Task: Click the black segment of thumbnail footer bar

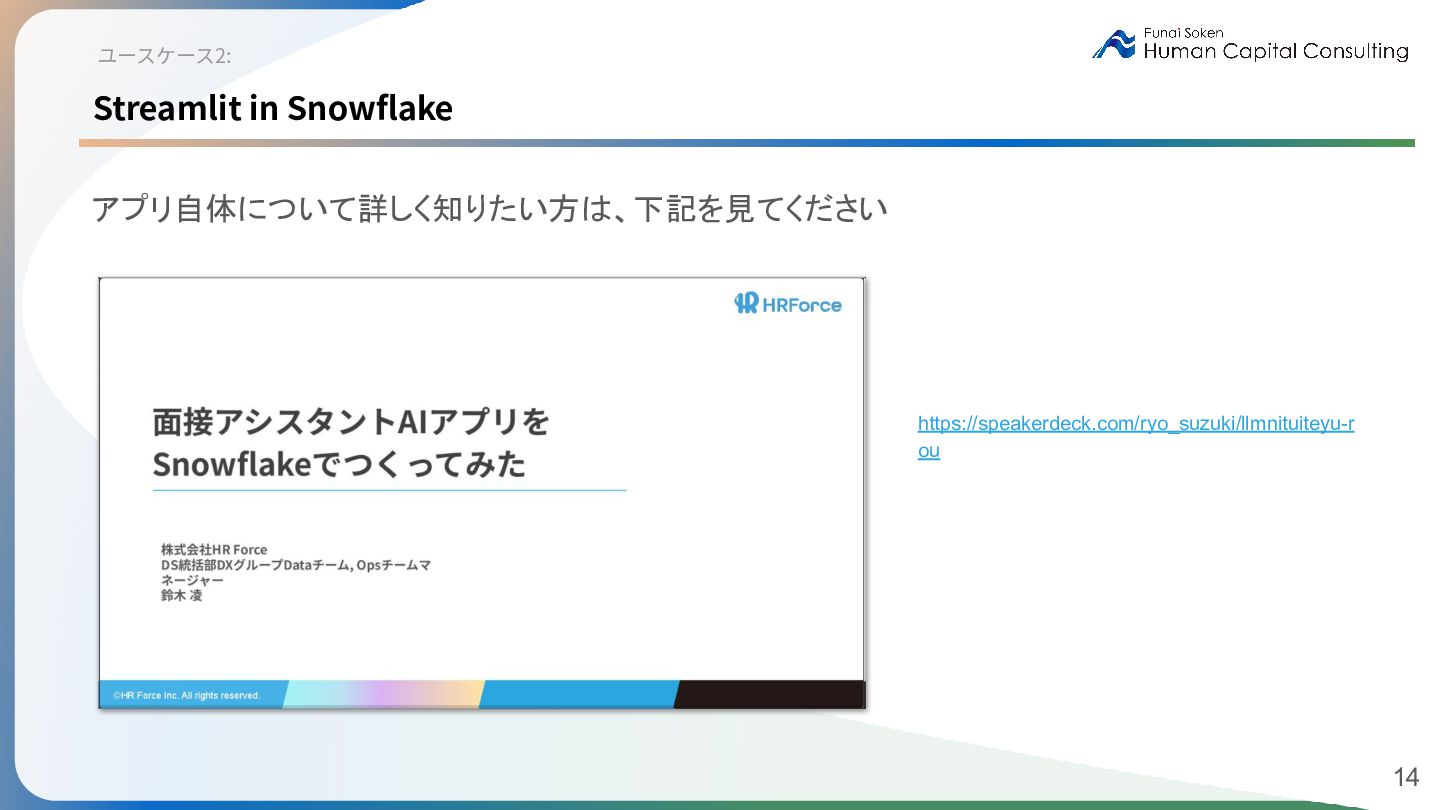Action: coord(770,694)
